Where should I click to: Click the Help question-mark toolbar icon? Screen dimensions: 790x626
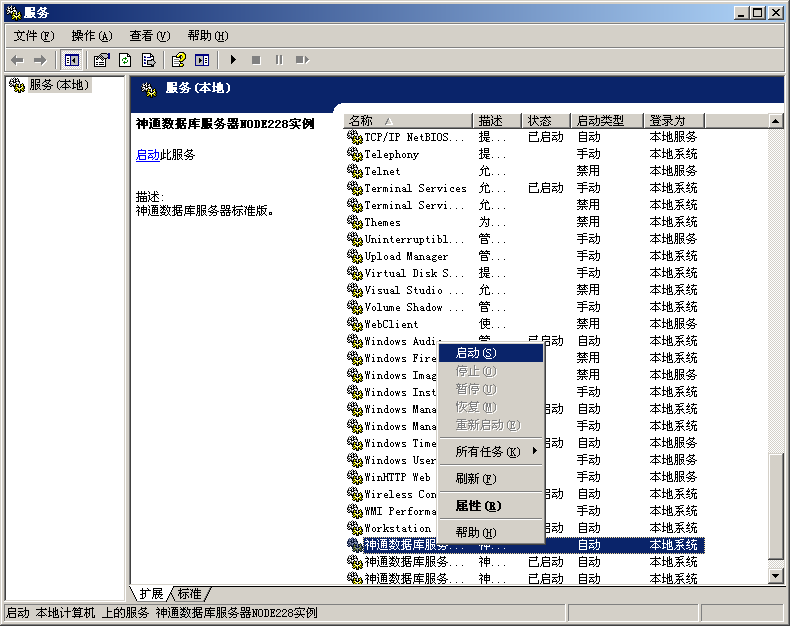click(x=178, y=60)
